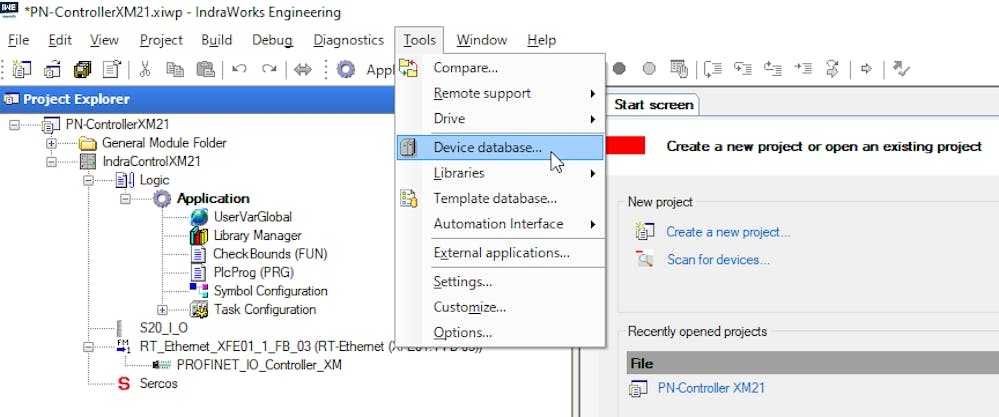
Task: Click the Undo arrow icon
Action: pos(240,69)
